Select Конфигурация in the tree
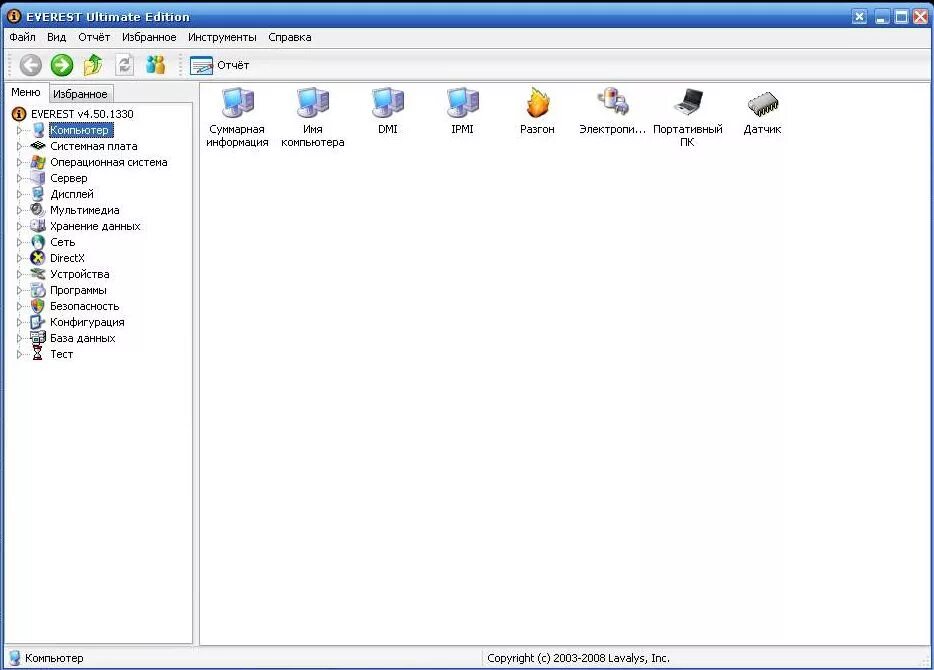 (x=88, y=322)
